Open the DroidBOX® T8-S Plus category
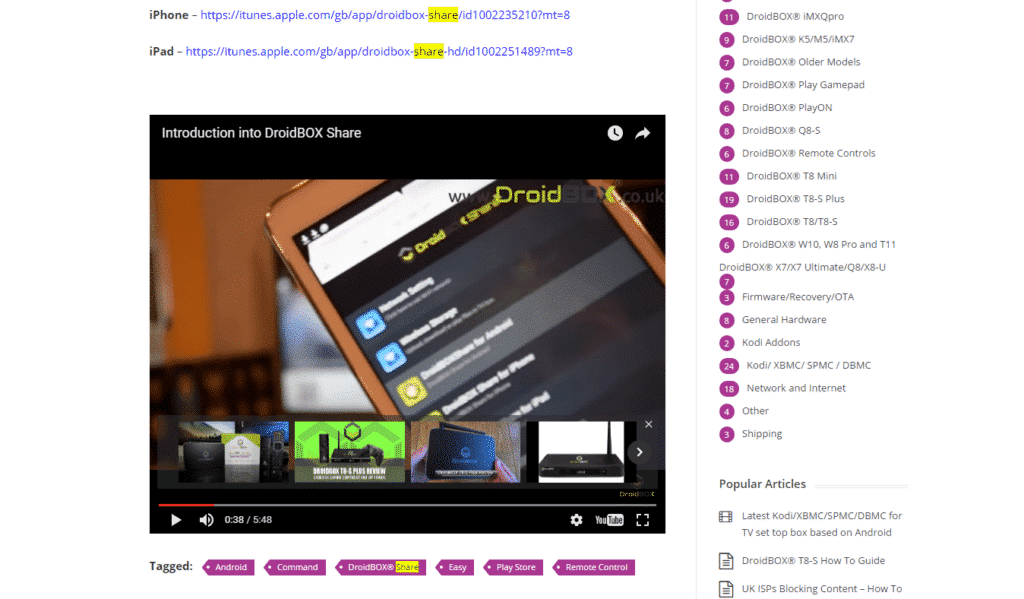 coord(795,199)
